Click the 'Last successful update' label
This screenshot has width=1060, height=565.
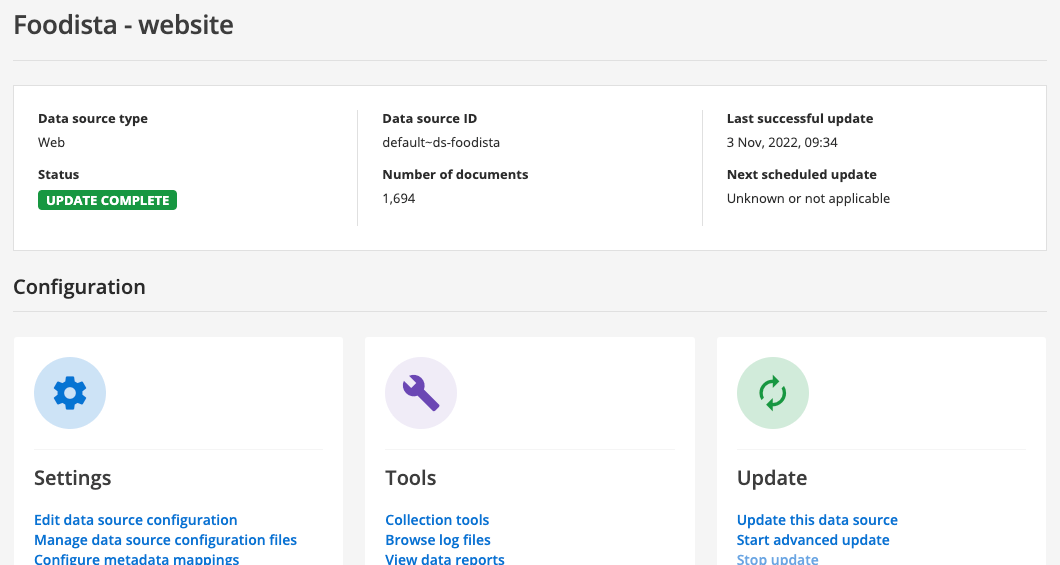[x=800, y=119]
